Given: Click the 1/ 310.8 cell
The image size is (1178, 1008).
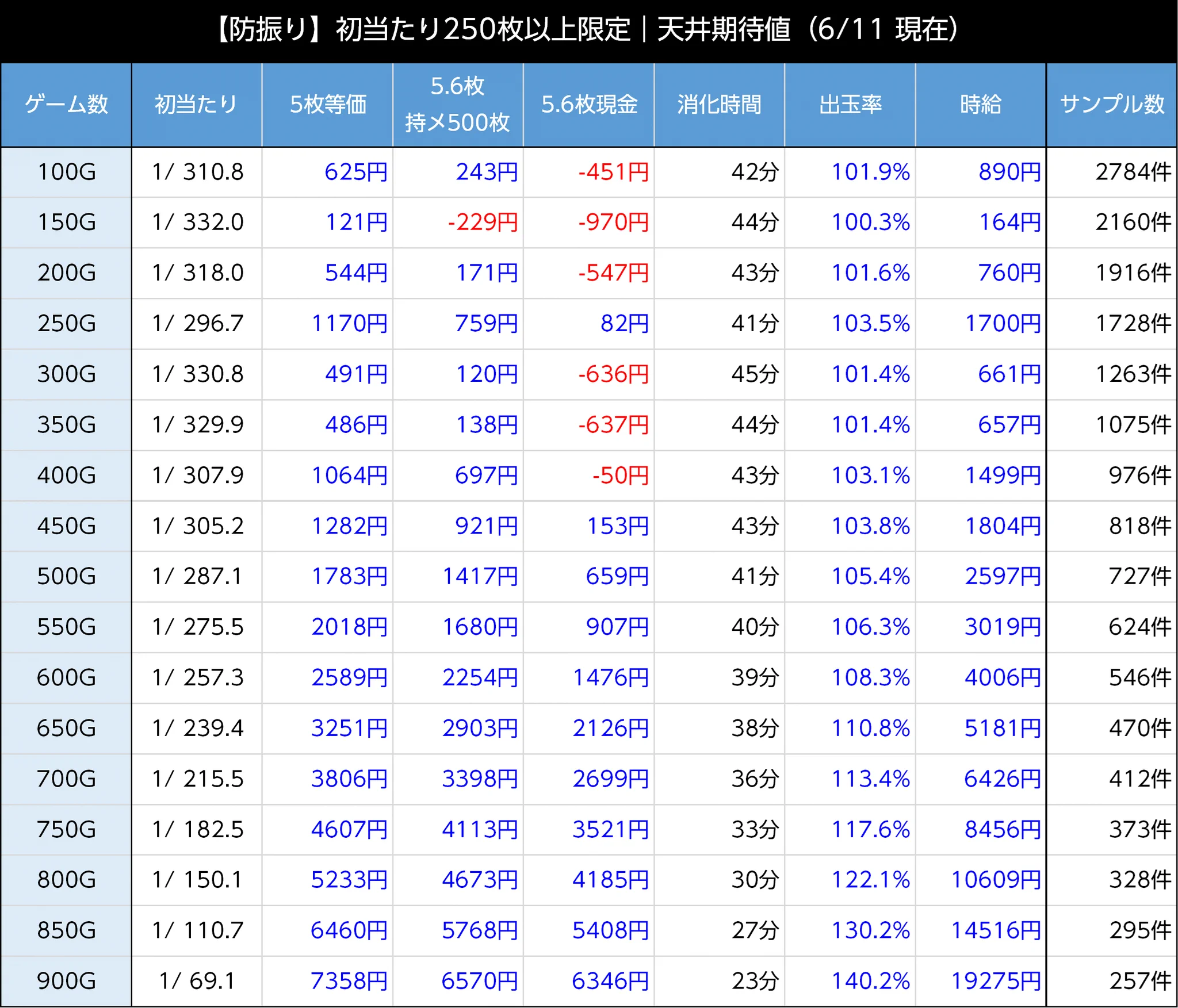Looking at the screenshot, I should tap(197, 172).
